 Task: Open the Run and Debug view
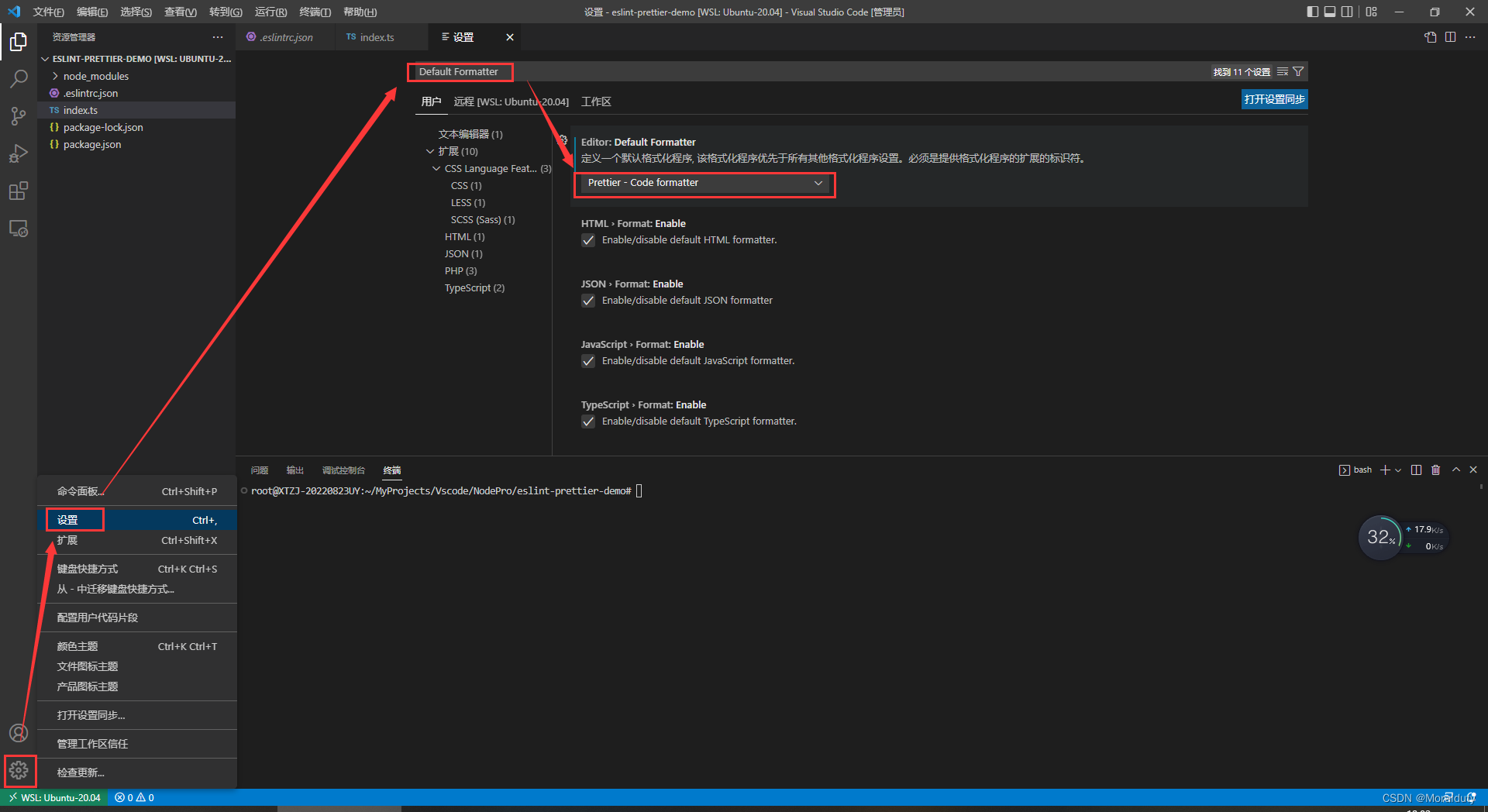point(19,153)
